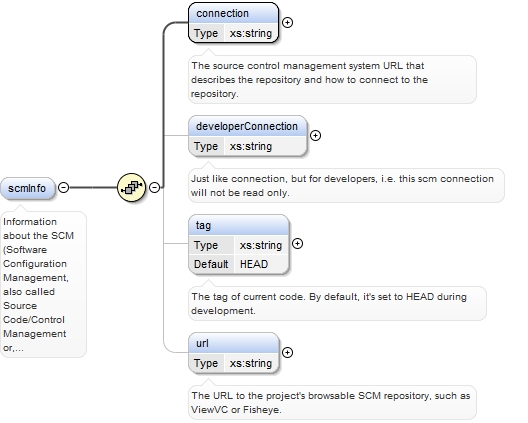
Task: Select the tag element header
Action: pyautogui.click(x=239, y=226)
